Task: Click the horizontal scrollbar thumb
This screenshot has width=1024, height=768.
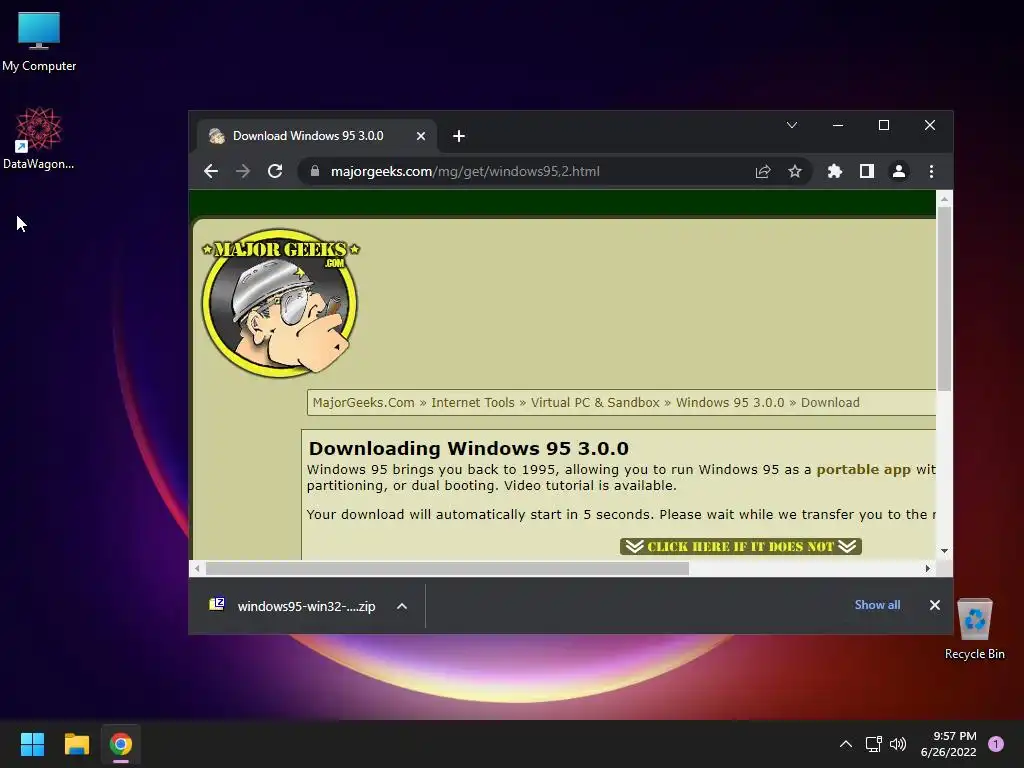Action: [447, 569]
